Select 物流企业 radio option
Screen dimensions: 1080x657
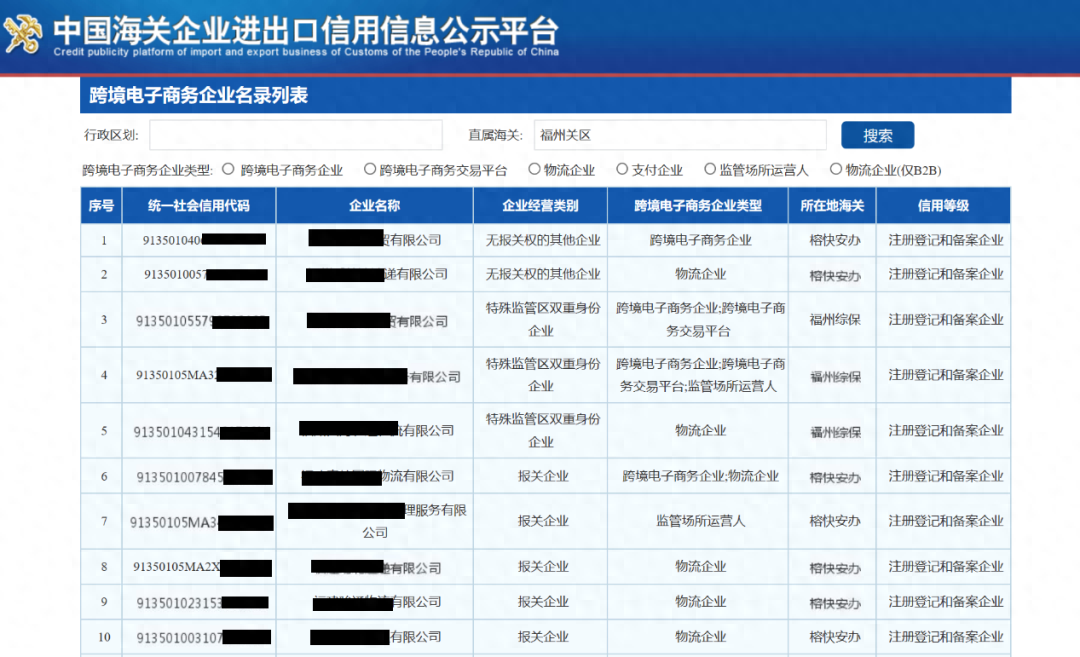(x=534, y=169)
